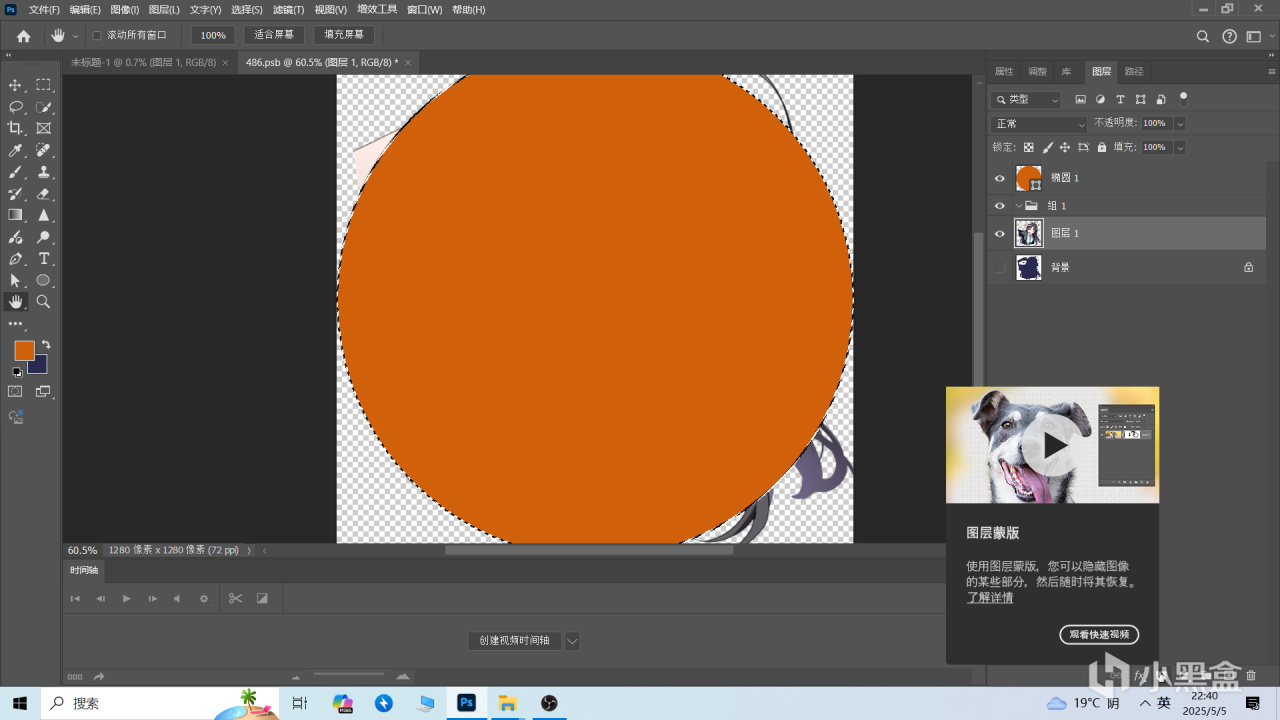Select the Pen tool

pyautogui.click(x=15, y=259)
